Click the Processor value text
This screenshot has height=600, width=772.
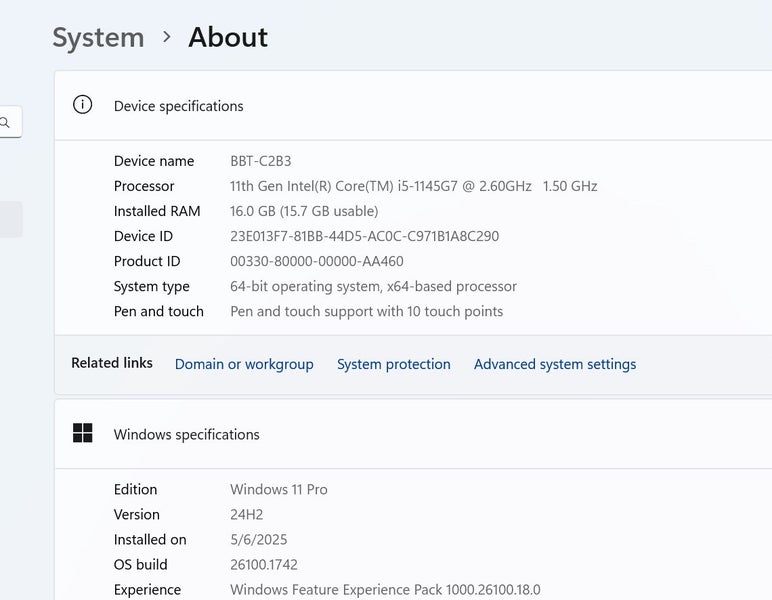pos(413,186)
